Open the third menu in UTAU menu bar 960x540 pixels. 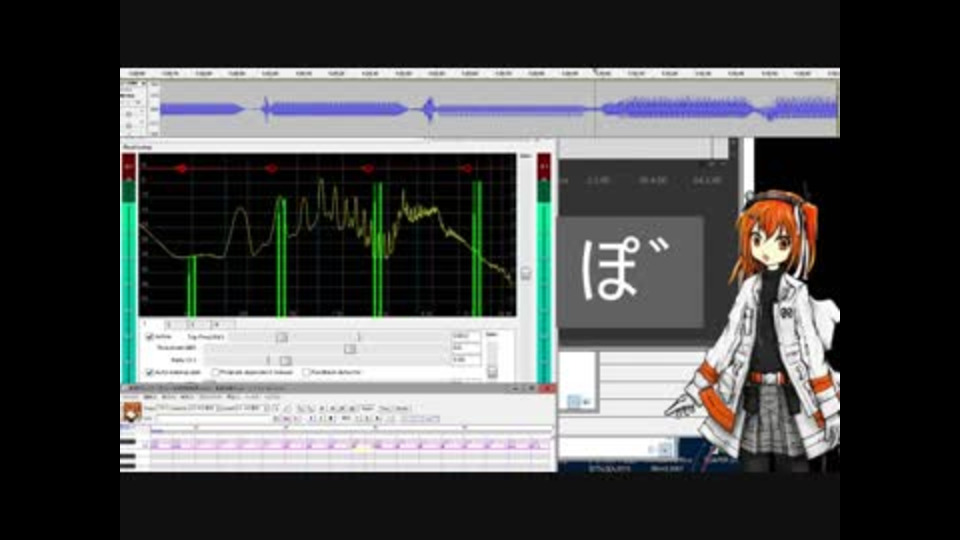click(x=169, y=397)
